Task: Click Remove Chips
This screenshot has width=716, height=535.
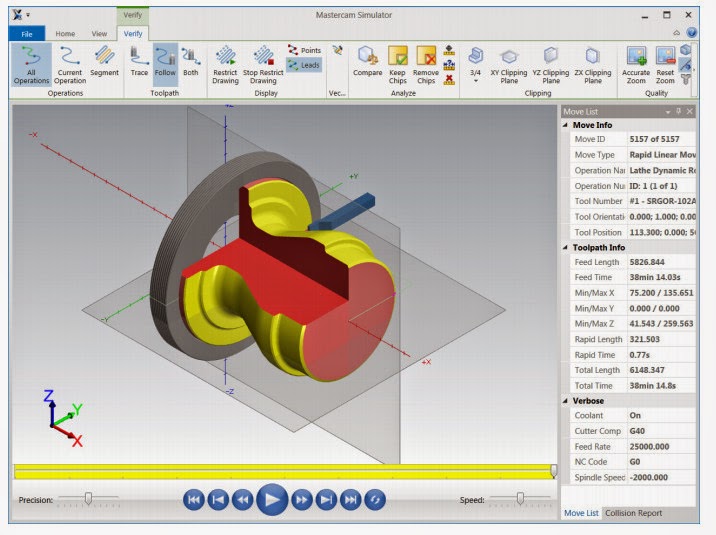Action: (426, 65)
